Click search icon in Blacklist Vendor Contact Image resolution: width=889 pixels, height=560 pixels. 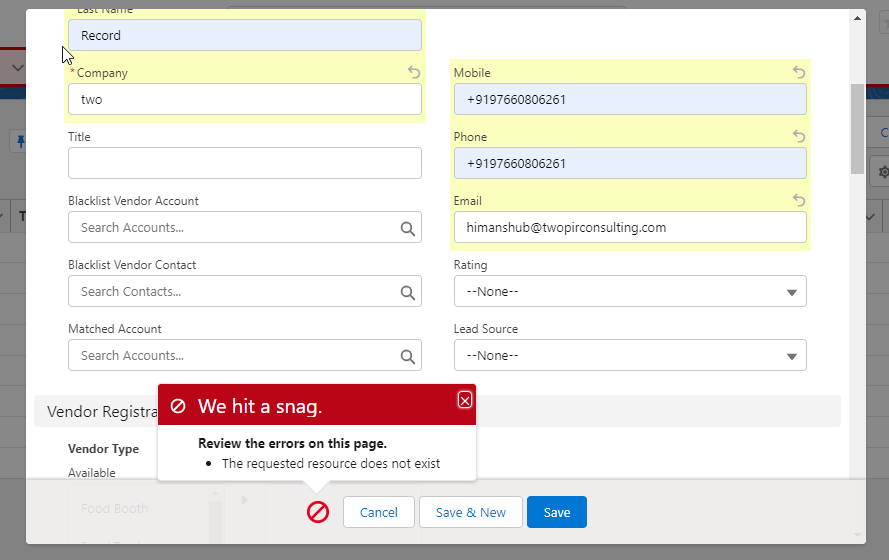407,292
